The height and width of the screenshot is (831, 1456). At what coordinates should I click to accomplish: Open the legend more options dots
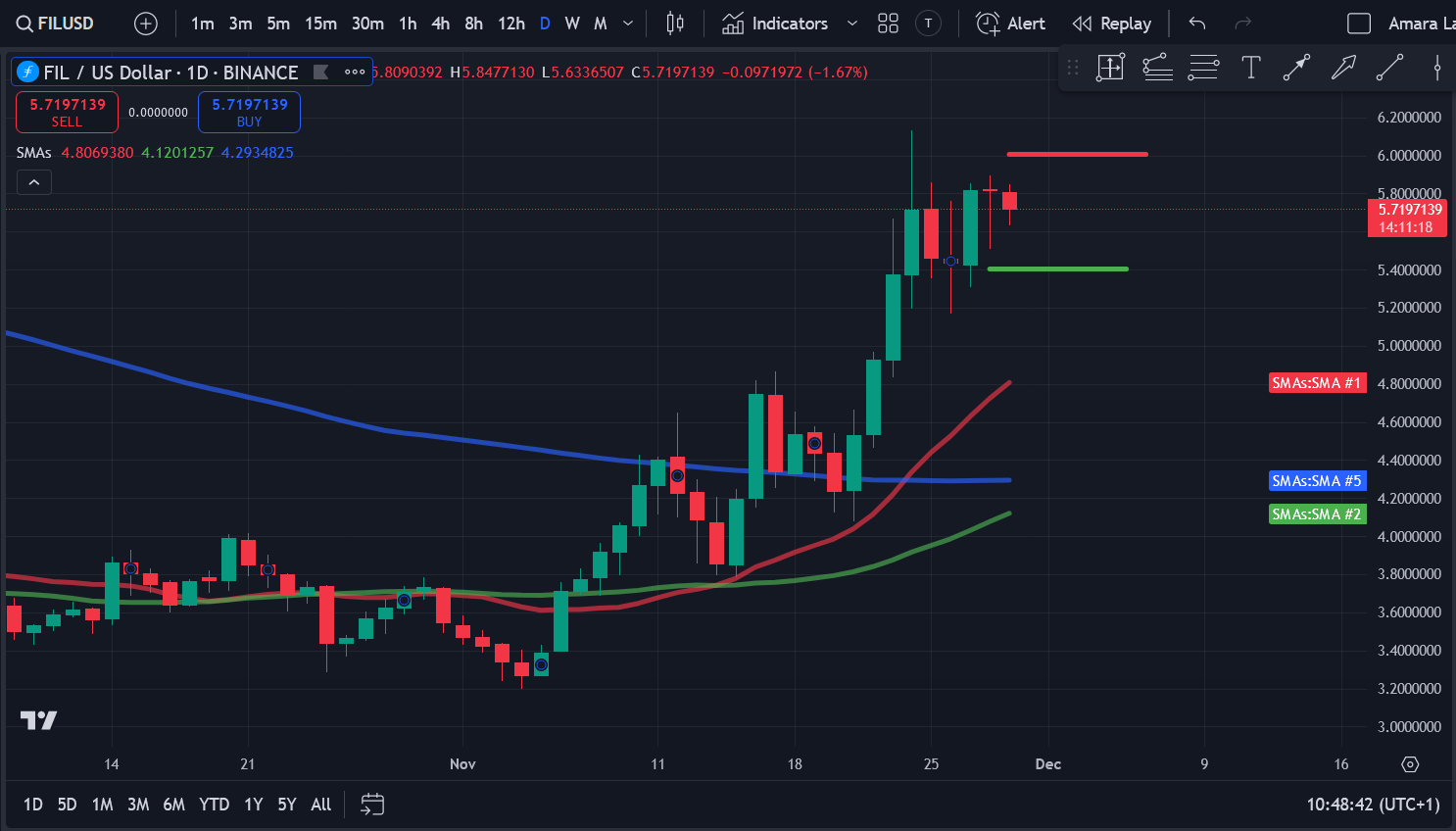[x=355, y=72]
